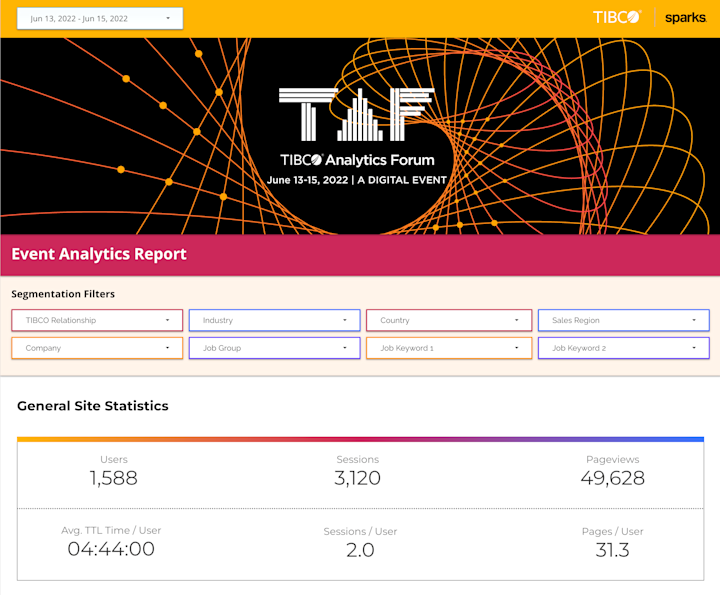Click the Avg. TTL Time value 04:44:00
Image resolution: width=720 pixels, height=595 pixels.
click(111, 549)
